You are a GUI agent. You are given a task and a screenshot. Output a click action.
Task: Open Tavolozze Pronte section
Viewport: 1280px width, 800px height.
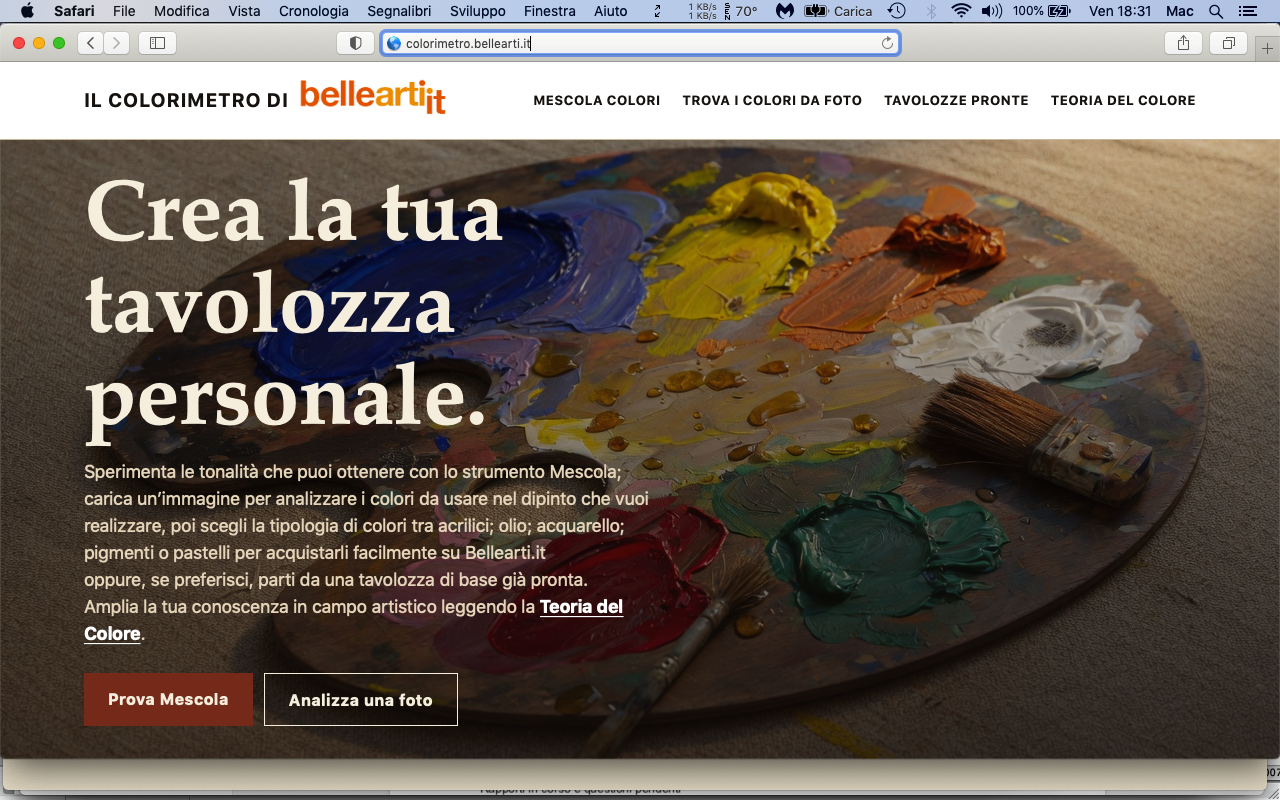click(956, 100)
